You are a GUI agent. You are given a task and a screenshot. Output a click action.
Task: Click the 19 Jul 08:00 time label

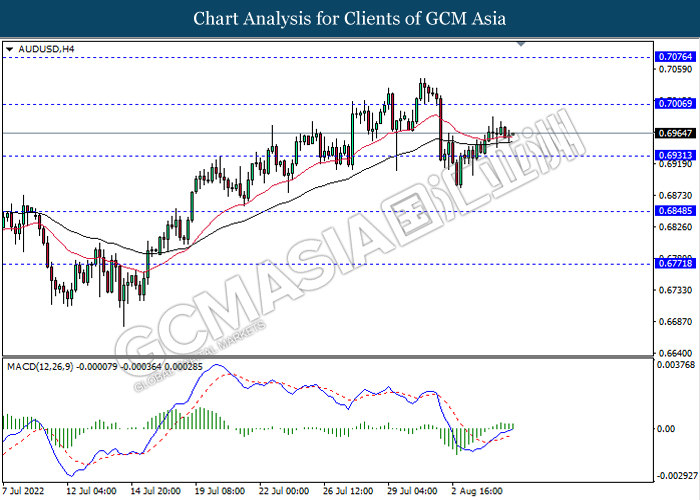pyautogui.click(x=220, y=491)
